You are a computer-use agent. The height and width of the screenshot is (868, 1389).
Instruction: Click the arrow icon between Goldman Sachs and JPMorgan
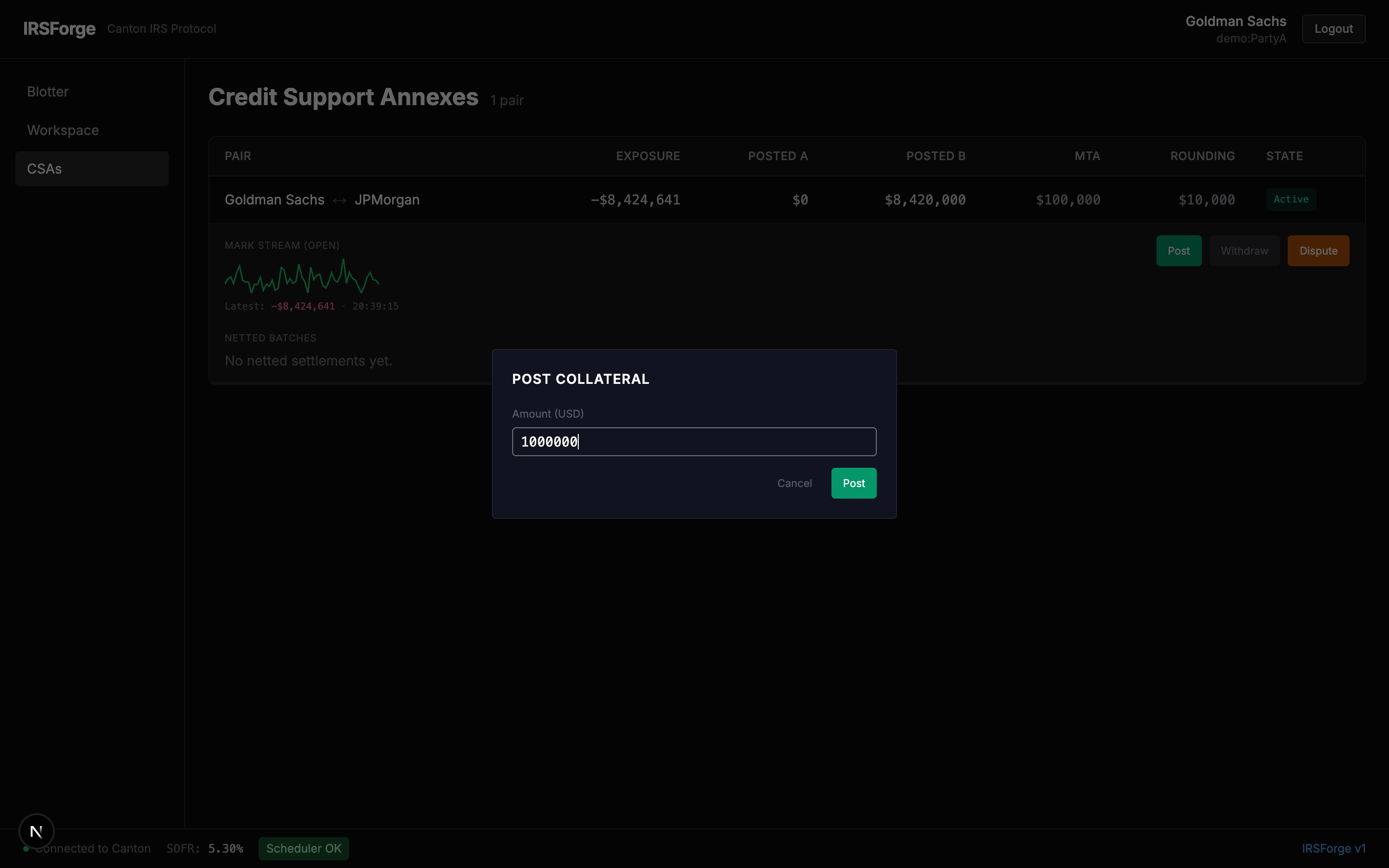pos(339,200)
